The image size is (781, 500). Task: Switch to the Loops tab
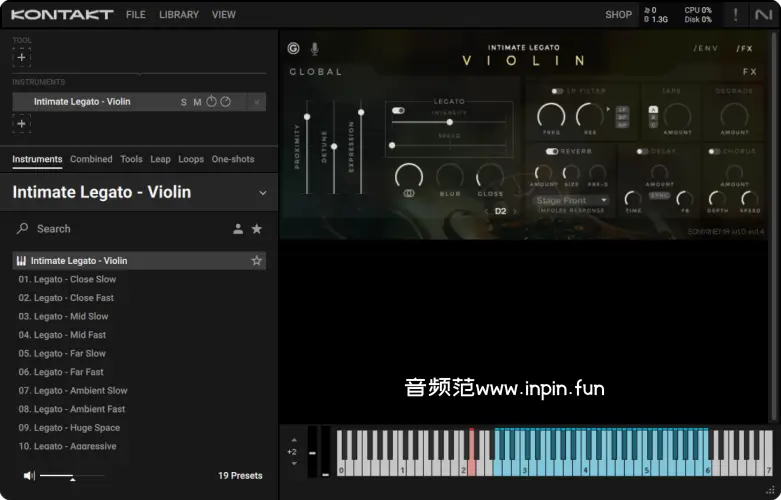click(191, 159)
